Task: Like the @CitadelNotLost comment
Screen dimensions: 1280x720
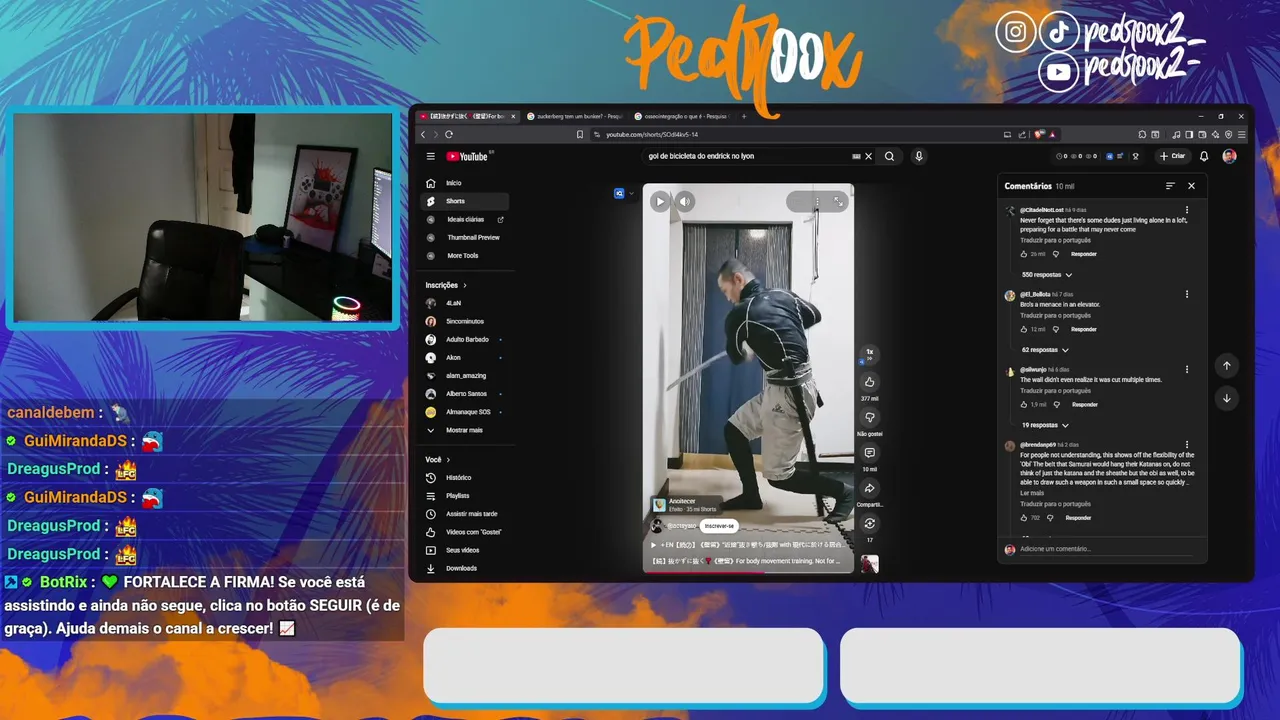Action: click(x=1024, y=254)
